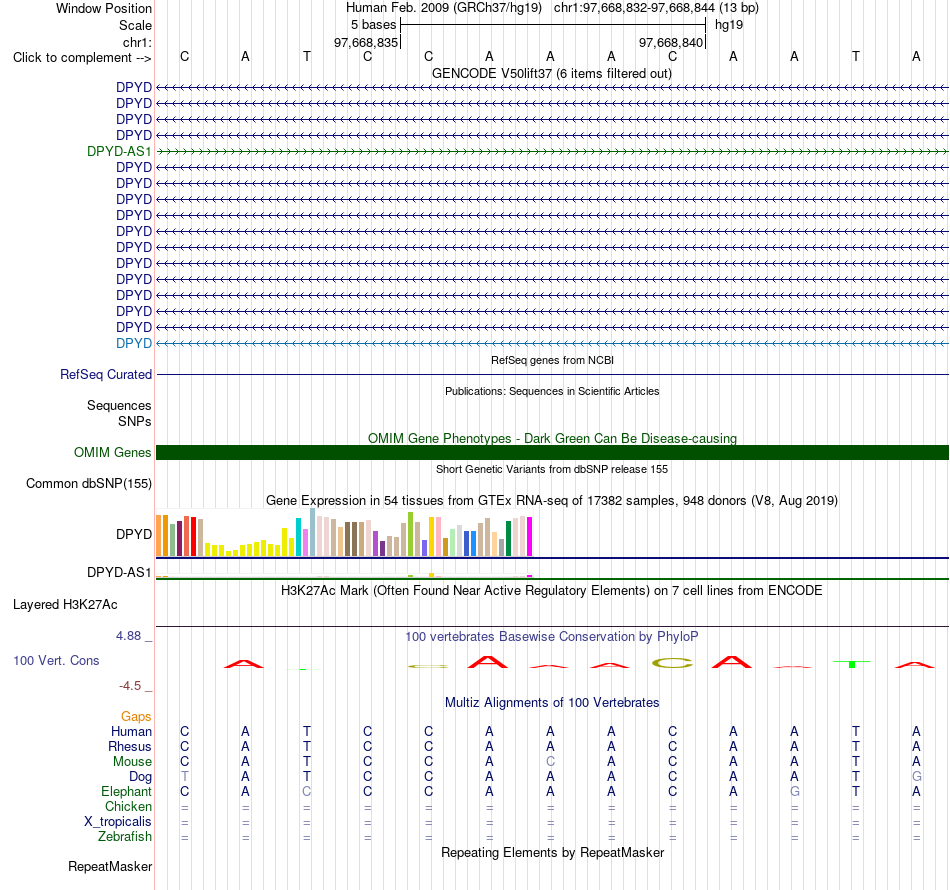The height and width of the screenshot is (890, 950).
Task: Click the green DPYD-AS1 gene label in the GENCODE track
Action: point(119,151)
